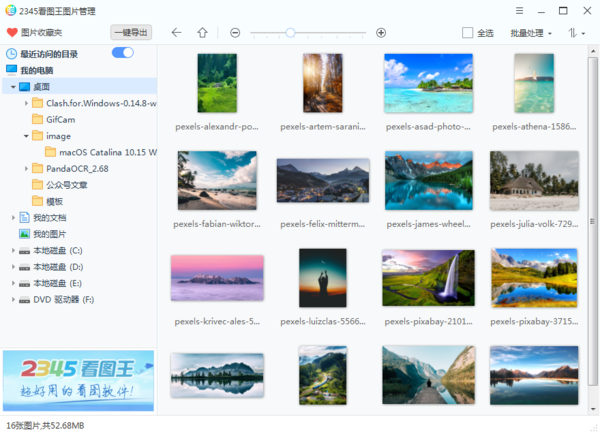Open the pexels-pixabay-2101 waterfall thumbnail
Screen dimensions: 600x434
click(428, 277)
